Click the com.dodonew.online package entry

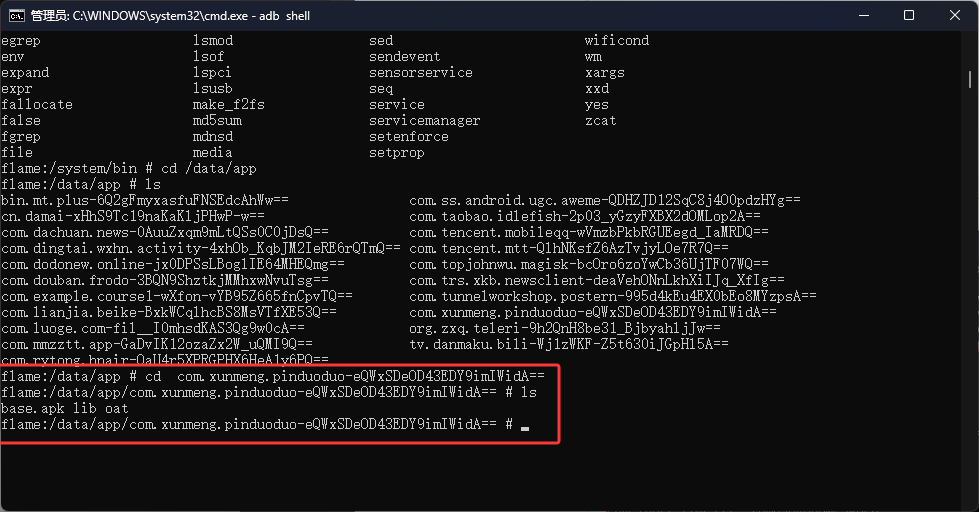pos(173,265)
